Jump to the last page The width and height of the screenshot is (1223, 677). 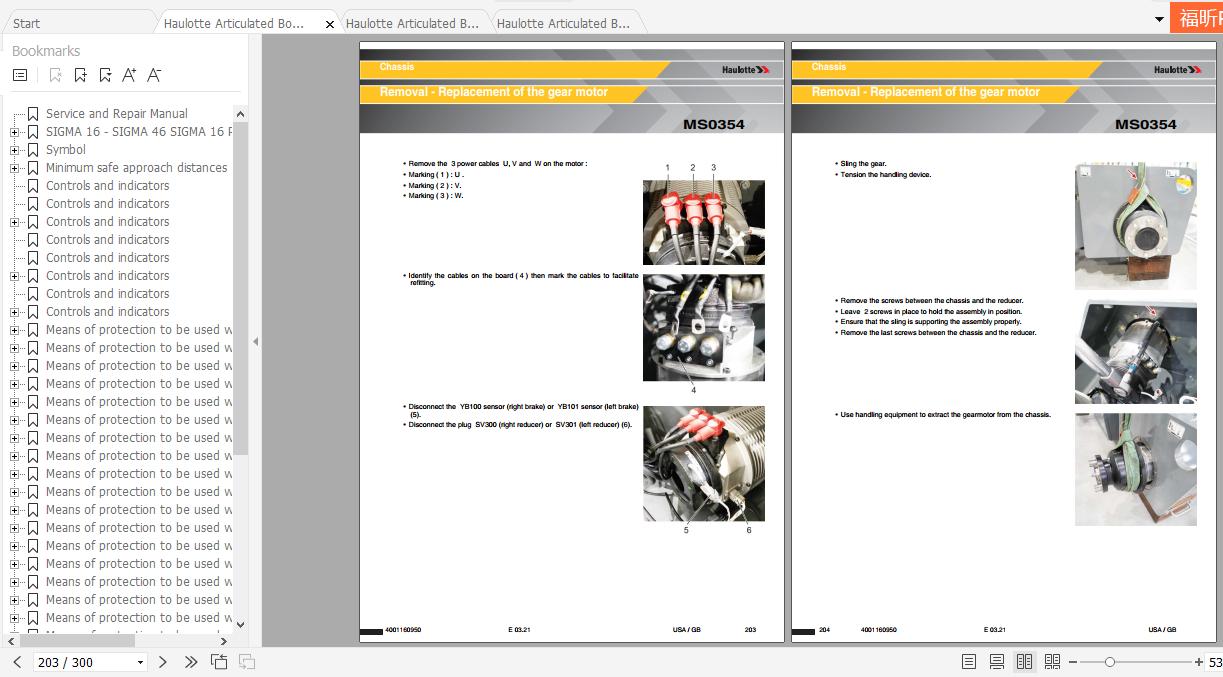(x=191, y=662)
